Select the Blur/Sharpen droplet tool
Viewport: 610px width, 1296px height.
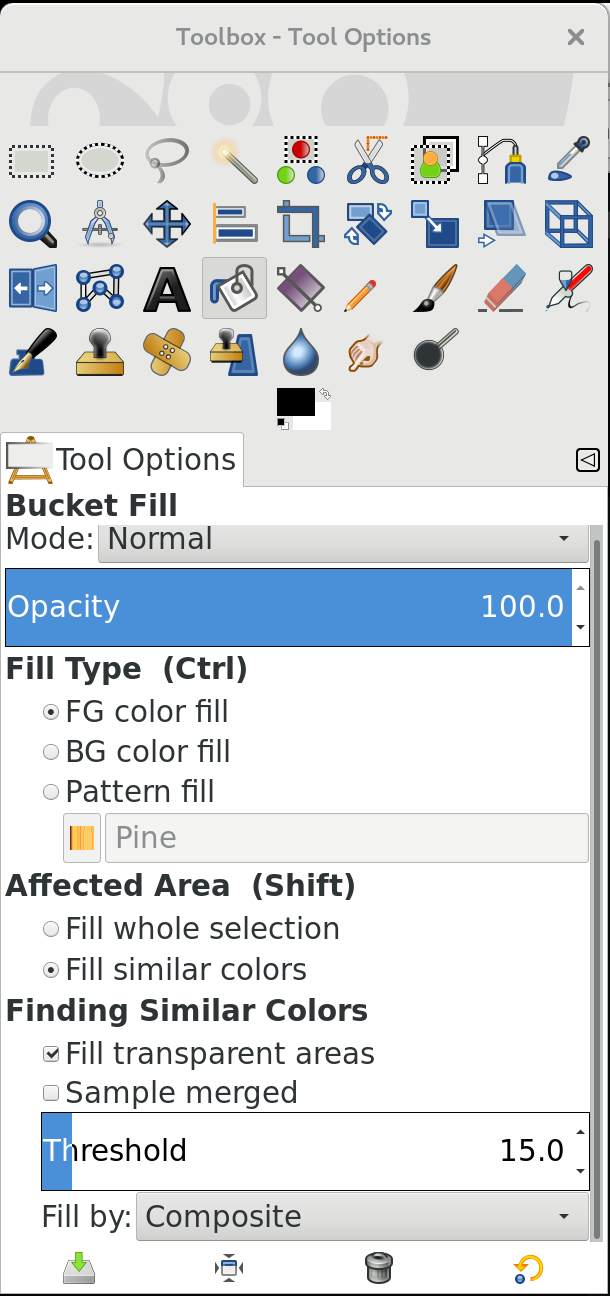pyautogui.click(x=301, y=352)
